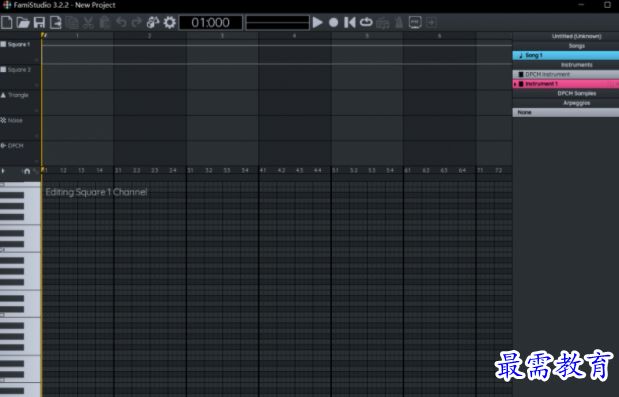The image size is (619, 397).
Task: Toggle mute via the Triangle channel icon
Action: pos(3,95)
